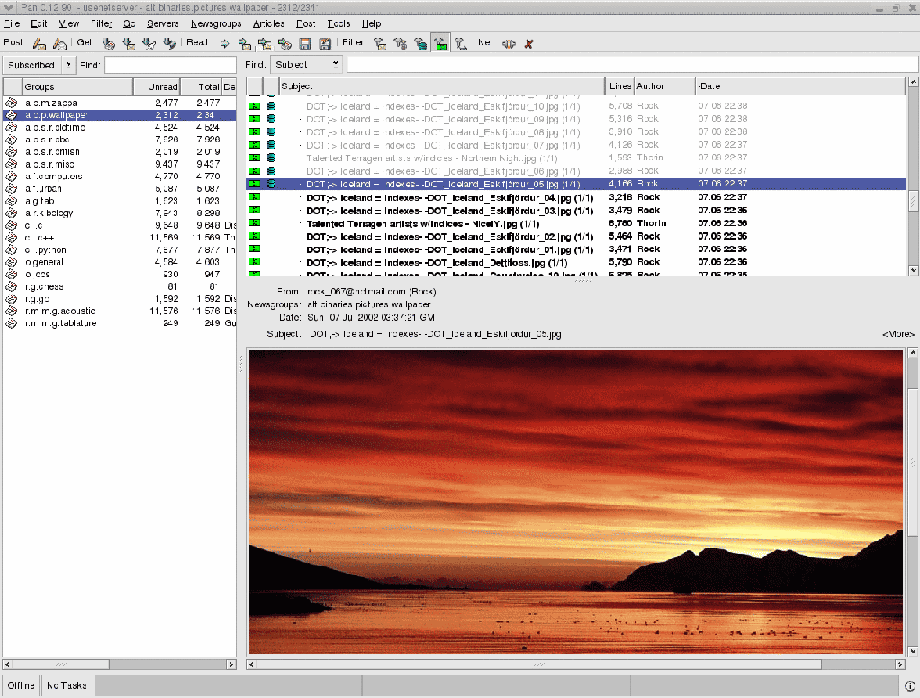Screen dimensions: 920x698
Task: Click the save article floppy disk icon
Action: (x=305, y=44)
